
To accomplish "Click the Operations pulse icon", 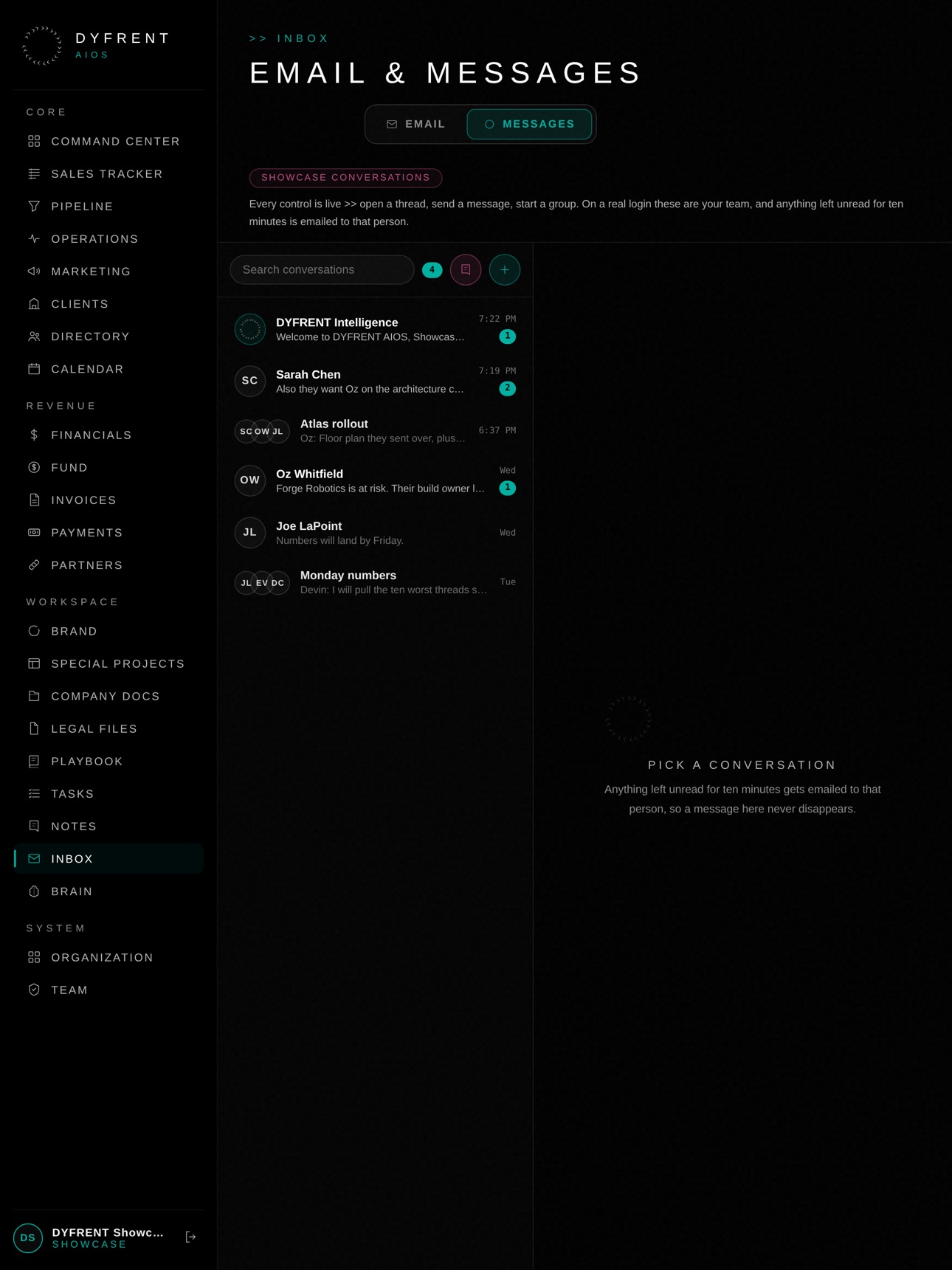I will 34,238.
